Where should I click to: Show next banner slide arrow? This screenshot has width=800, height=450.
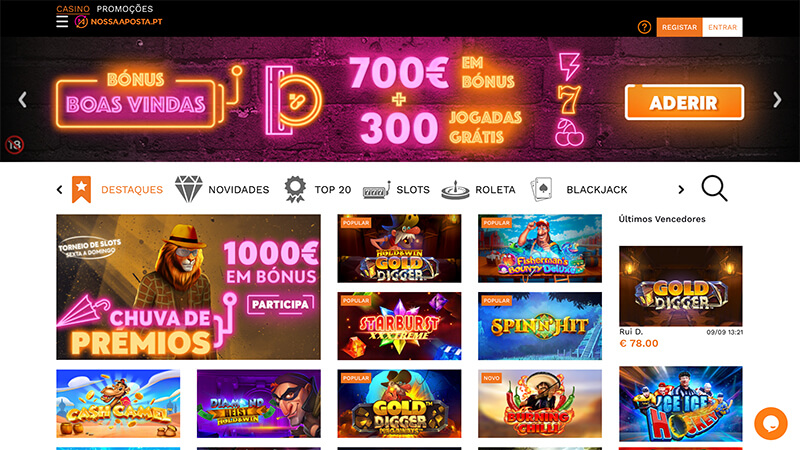[x=777, y=99]
